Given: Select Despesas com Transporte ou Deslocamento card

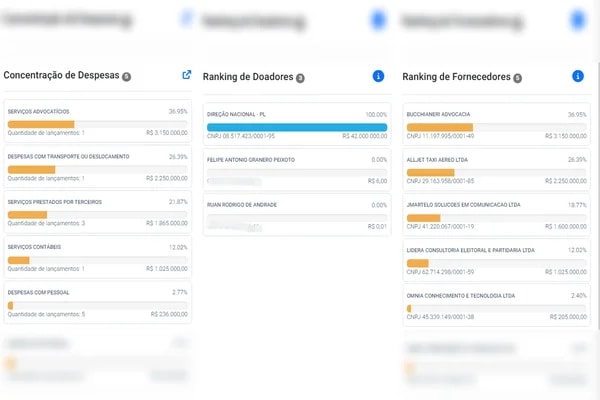Looking at the screenshot, I should point(98,167).
